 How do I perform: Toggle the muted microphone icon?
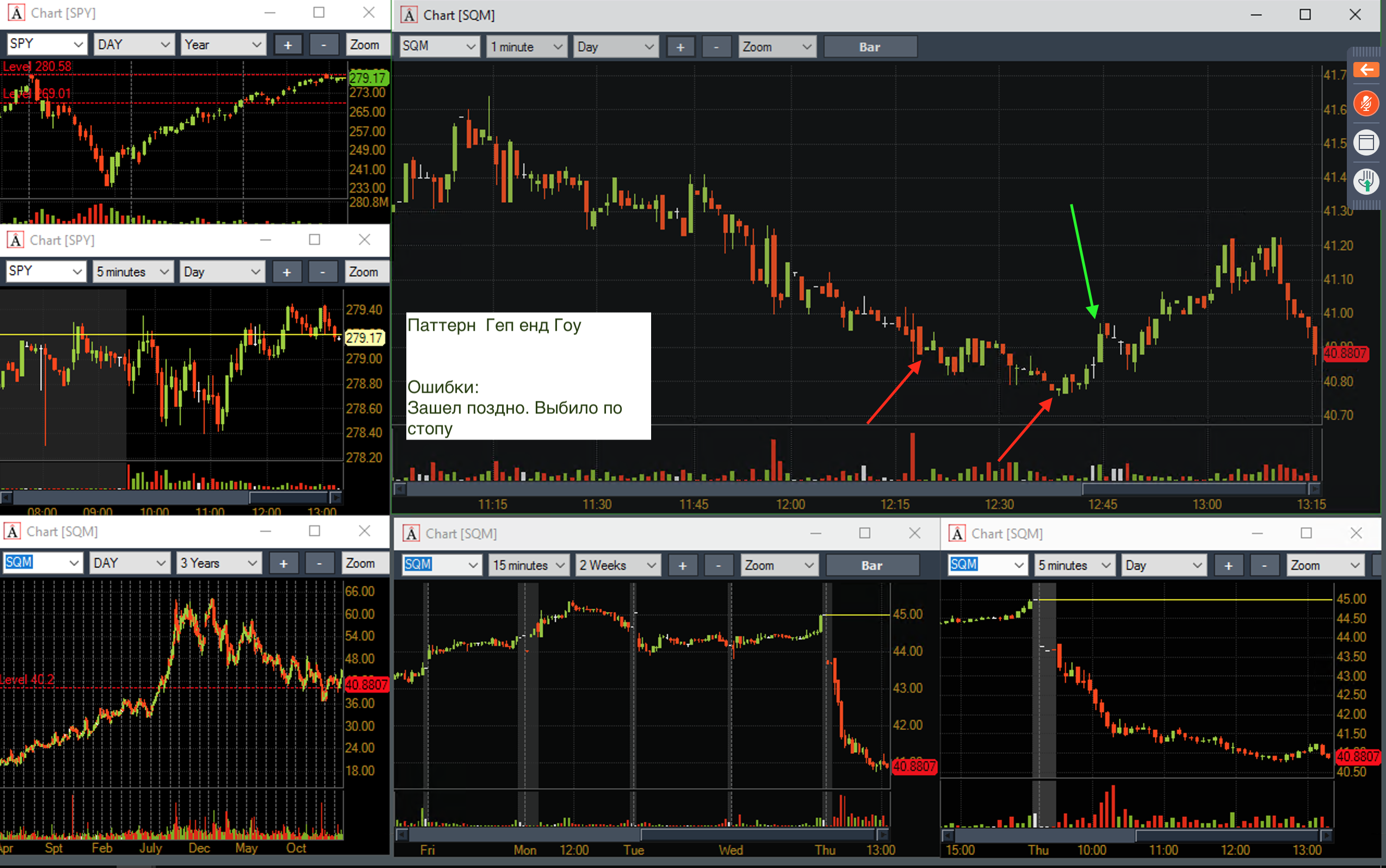1366,104
